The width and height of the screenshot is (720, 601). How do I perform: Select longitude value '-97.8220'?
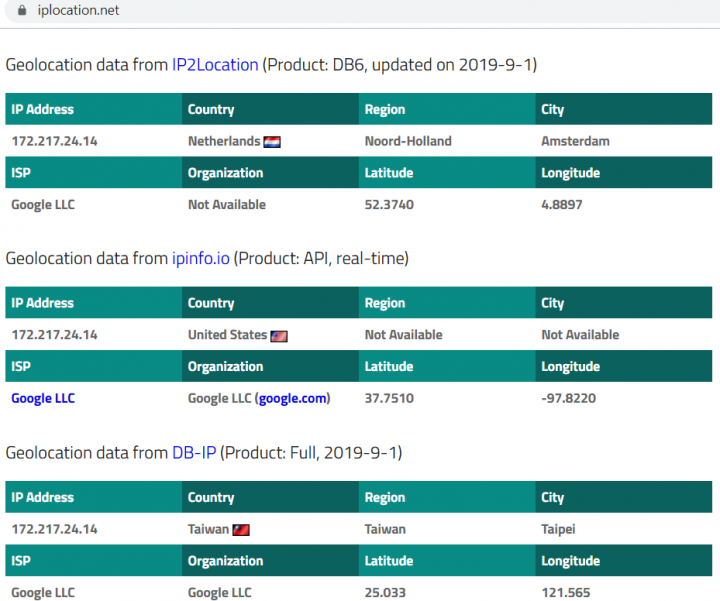[568, 398]
